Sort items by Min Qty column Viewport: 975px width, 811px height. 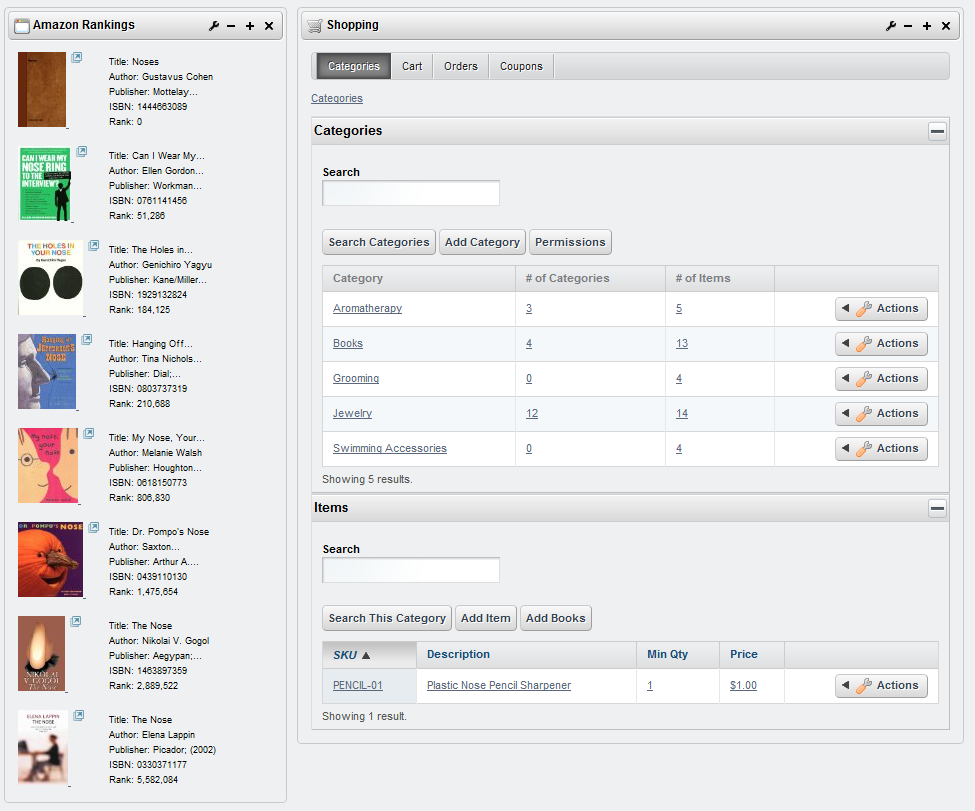tap(667, 654)
